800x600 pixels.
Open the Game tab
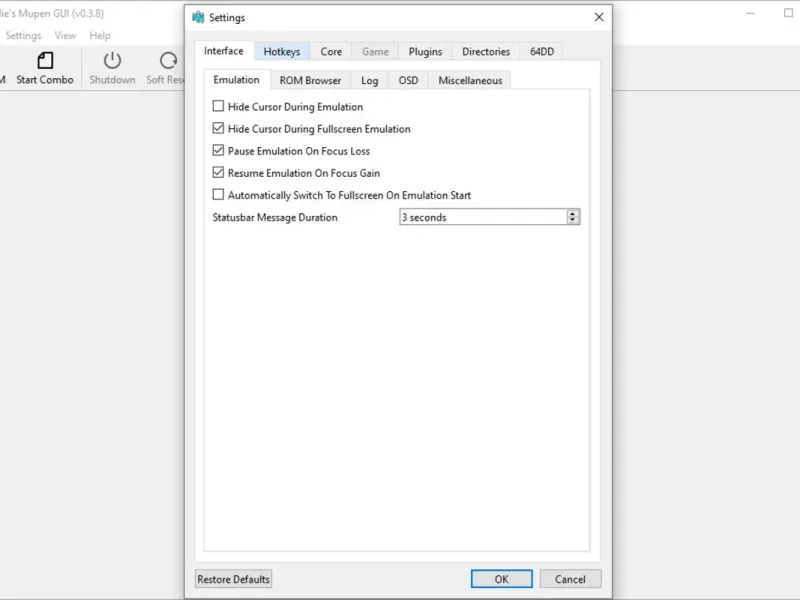376,52
